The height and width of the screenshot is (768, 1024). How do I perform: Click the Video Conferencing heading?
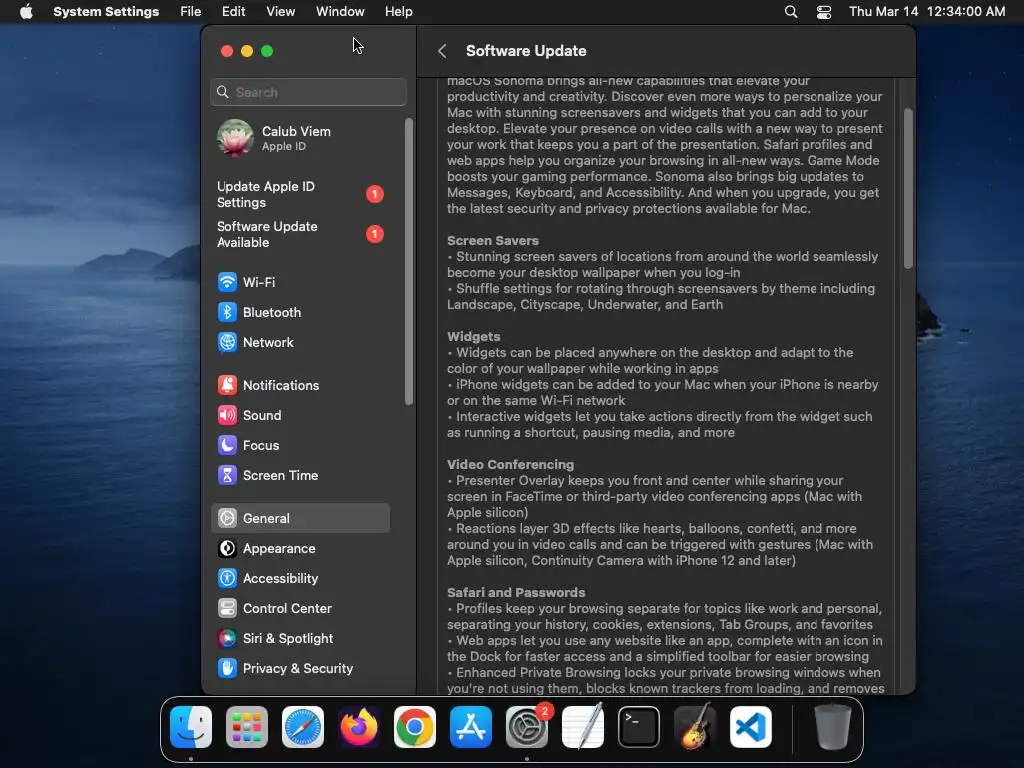click(x=511, y=464)
